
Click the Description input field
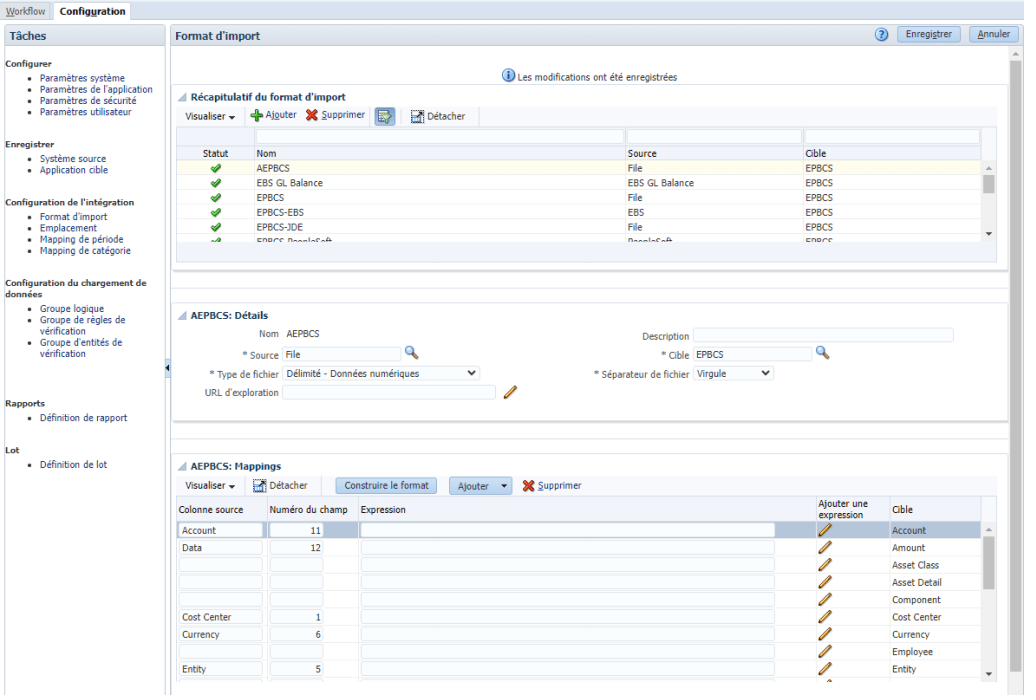823,336
